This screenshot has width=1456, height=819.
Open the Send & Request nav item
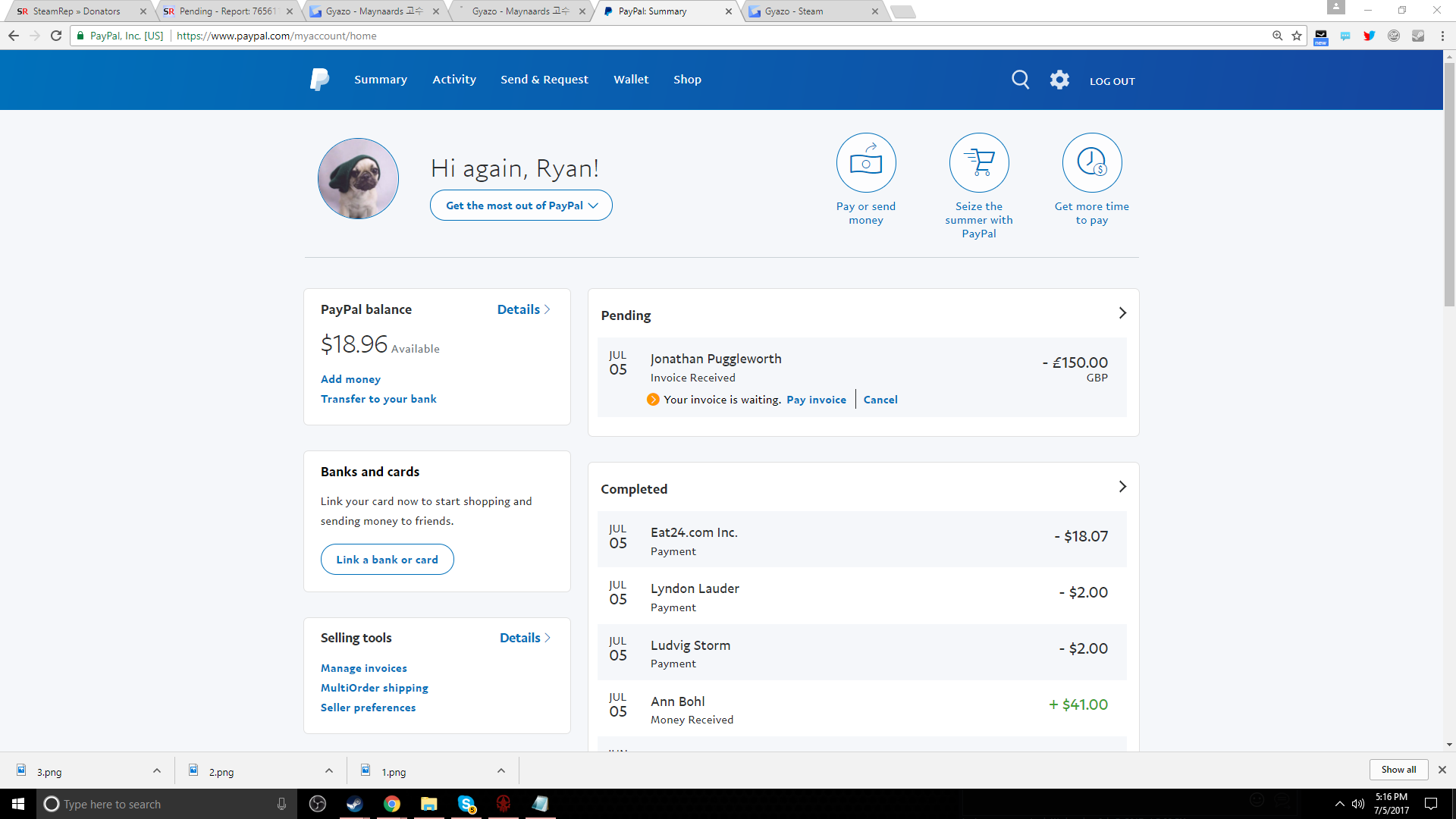coord(544,80)
